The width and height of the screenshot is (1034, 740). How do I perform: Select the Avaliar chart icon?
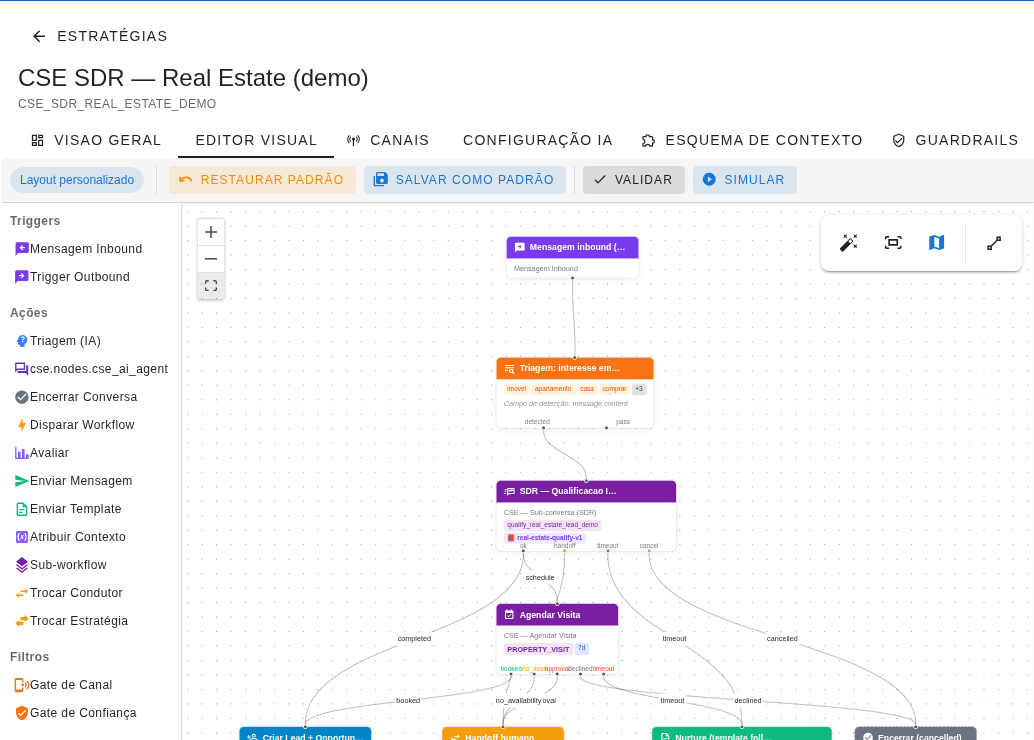pyautogui.click(x=22, y=453)
